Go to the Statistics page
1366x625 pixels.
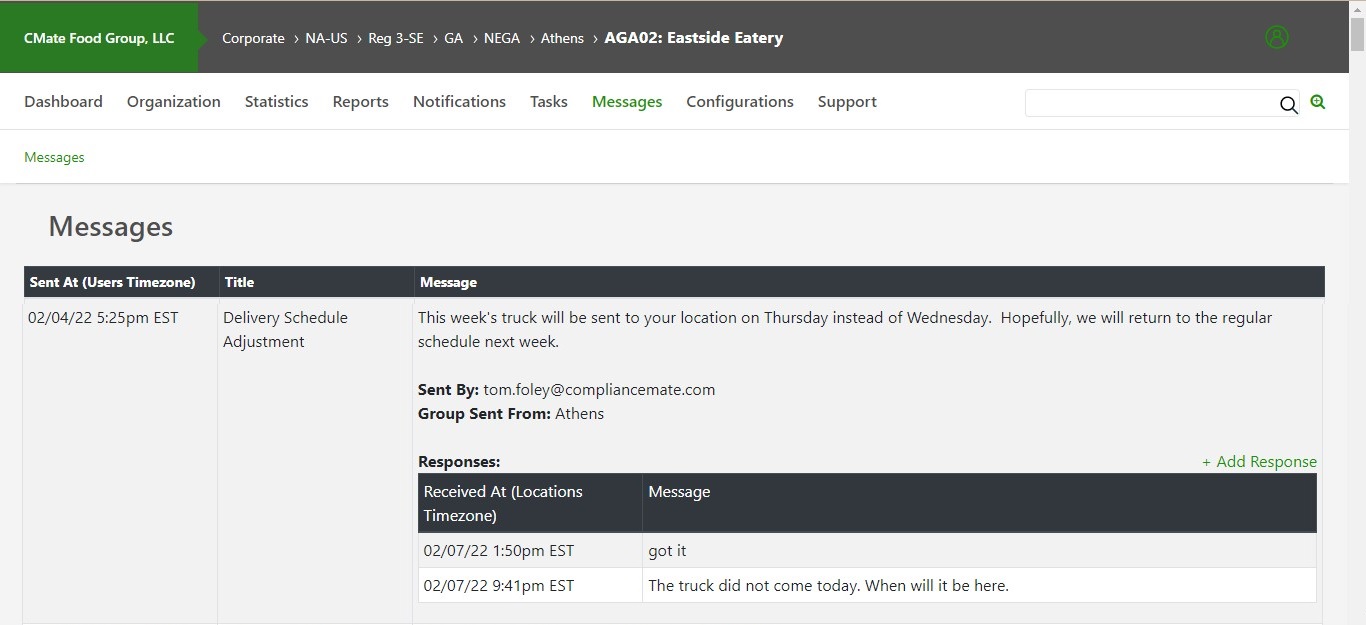click(276, 102)
